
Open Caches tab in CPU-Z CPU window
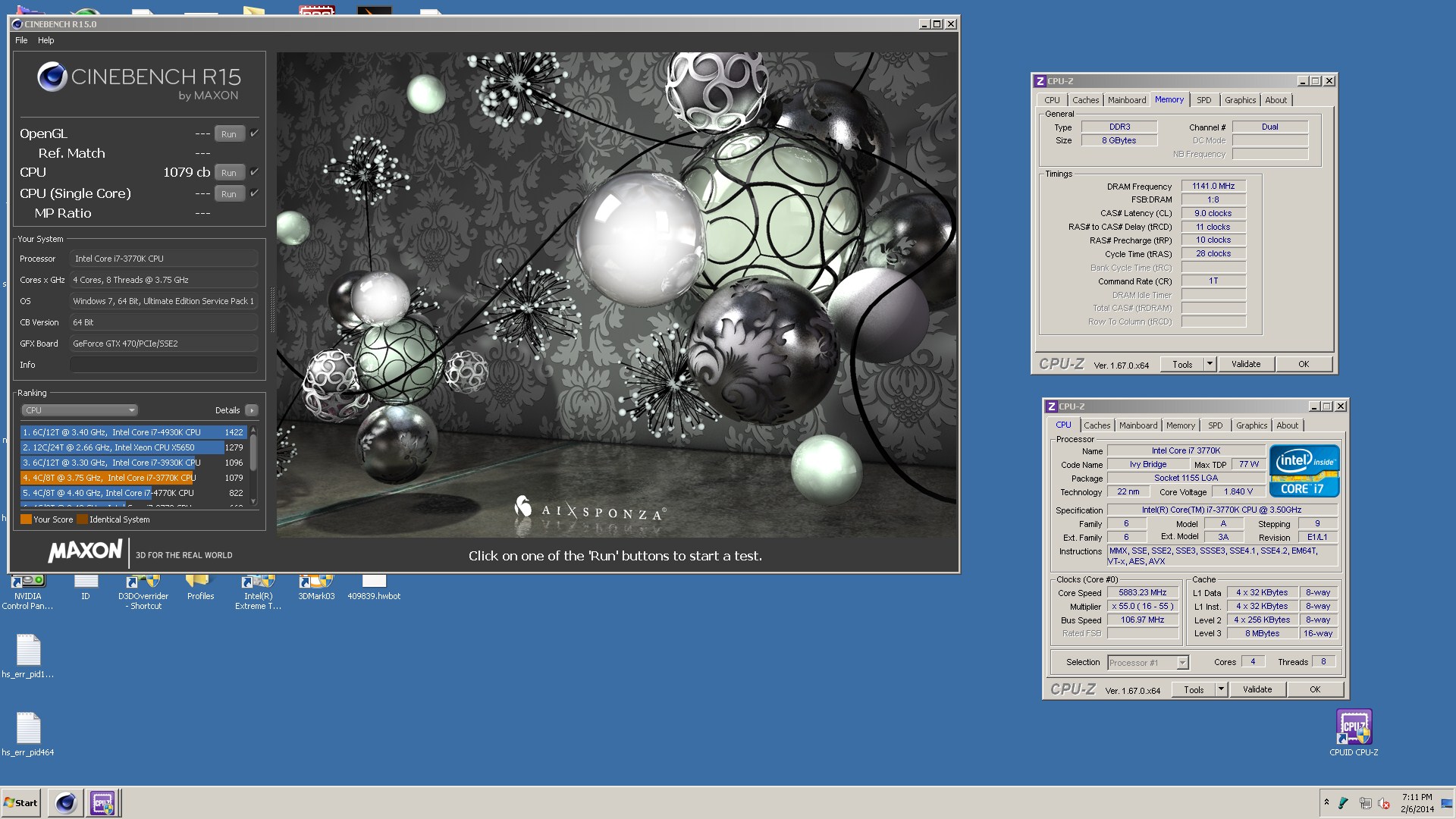1097,425
